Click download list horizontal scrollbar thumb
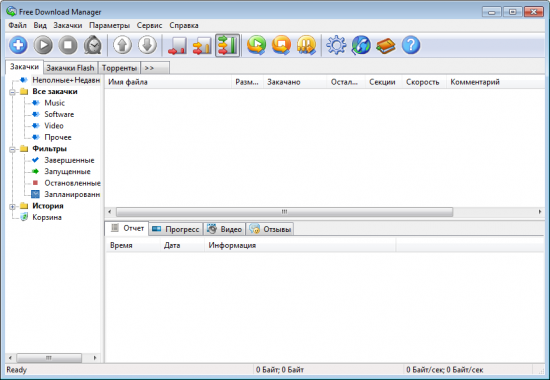 [284, 212]
